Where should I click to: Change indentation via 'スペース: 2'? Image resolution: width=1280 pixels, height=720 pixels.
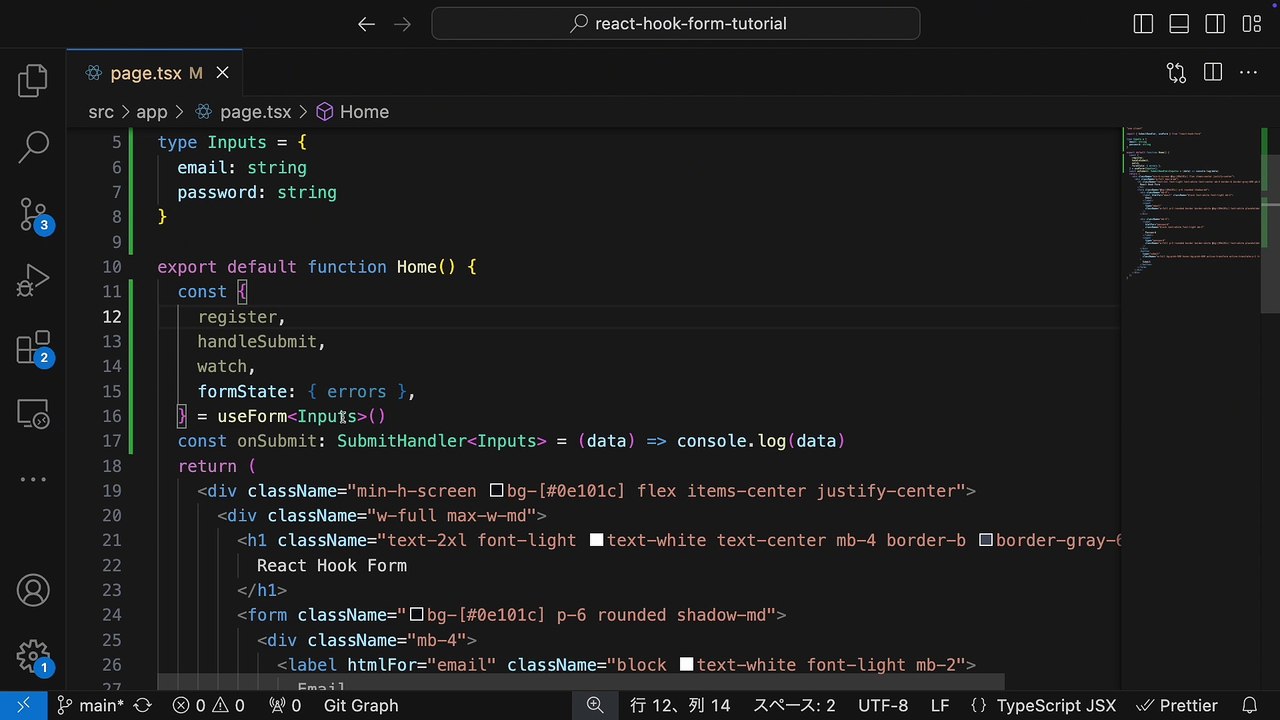tap(794, 705)
